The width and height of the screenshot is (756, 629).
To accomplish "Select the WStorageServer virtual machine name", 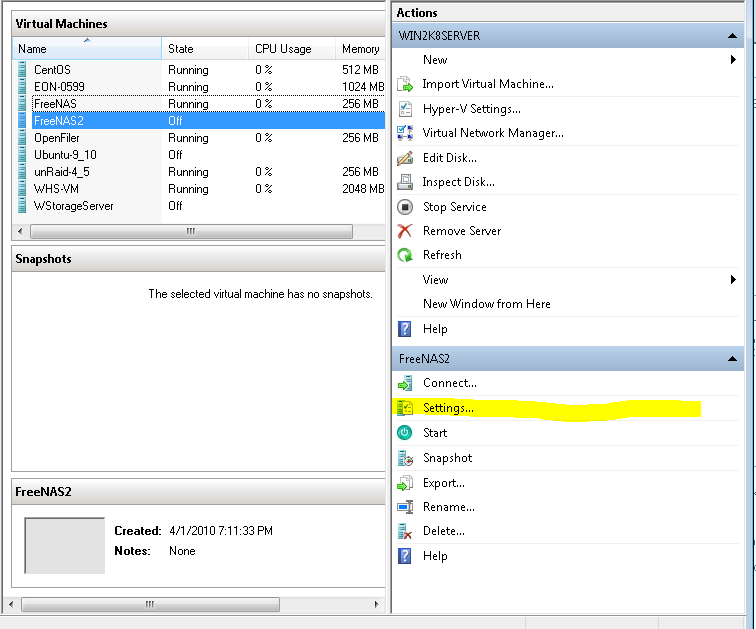I will 73,206.
